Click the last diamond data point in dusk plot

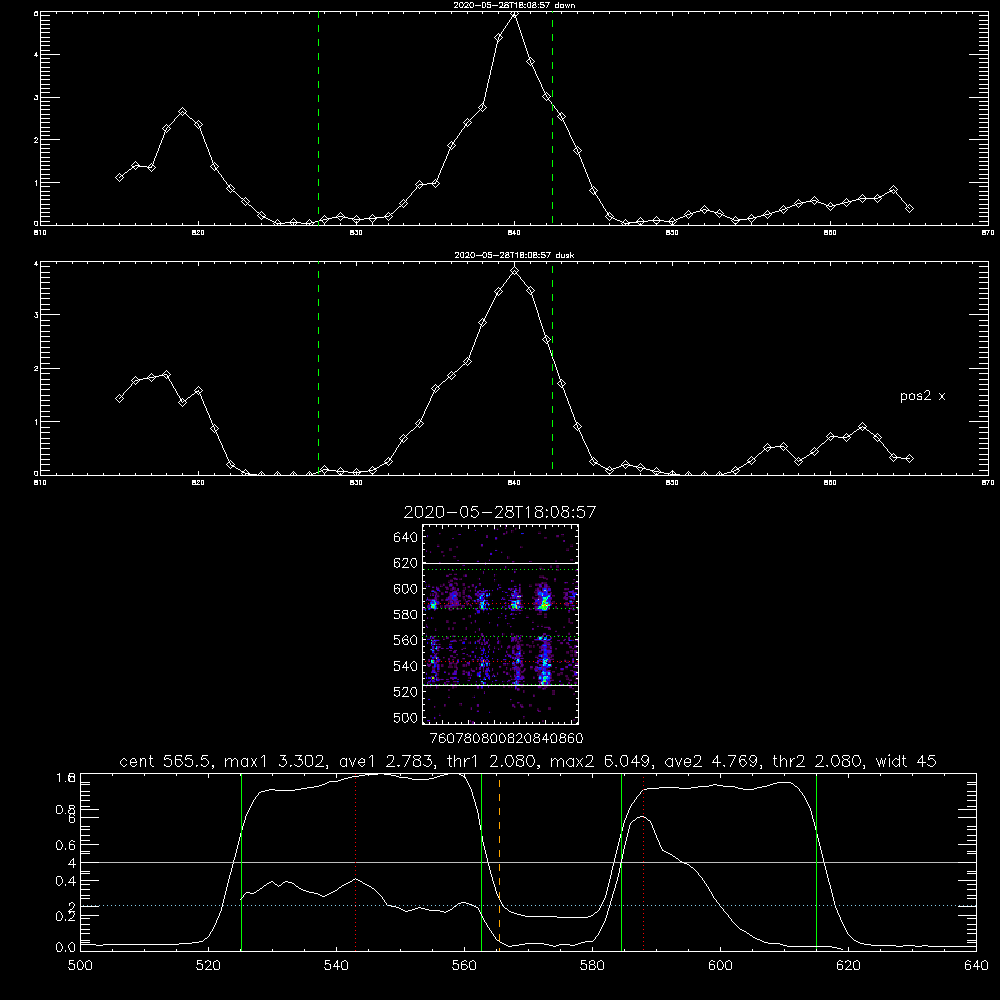pyautogui.click(x=910, y=459)
